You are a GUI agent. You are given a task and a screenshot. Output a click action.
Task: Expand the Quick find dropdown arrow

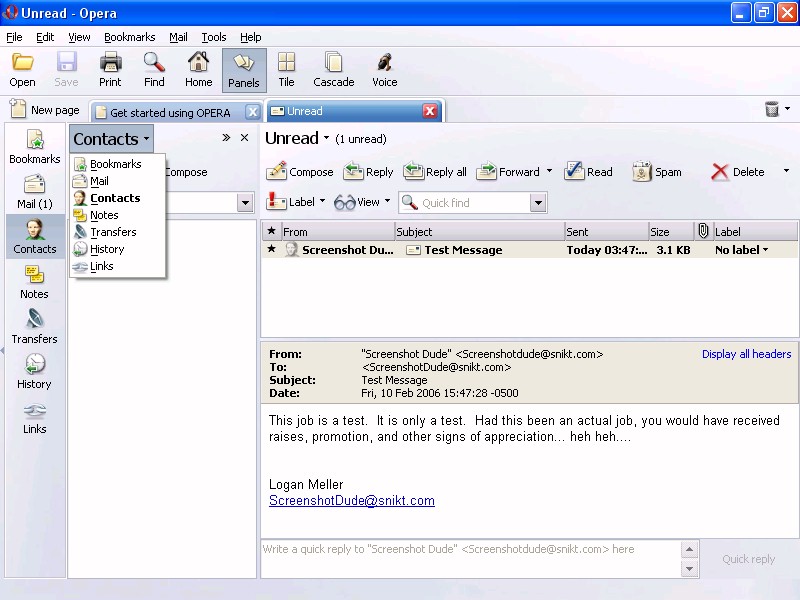[539, 203]
